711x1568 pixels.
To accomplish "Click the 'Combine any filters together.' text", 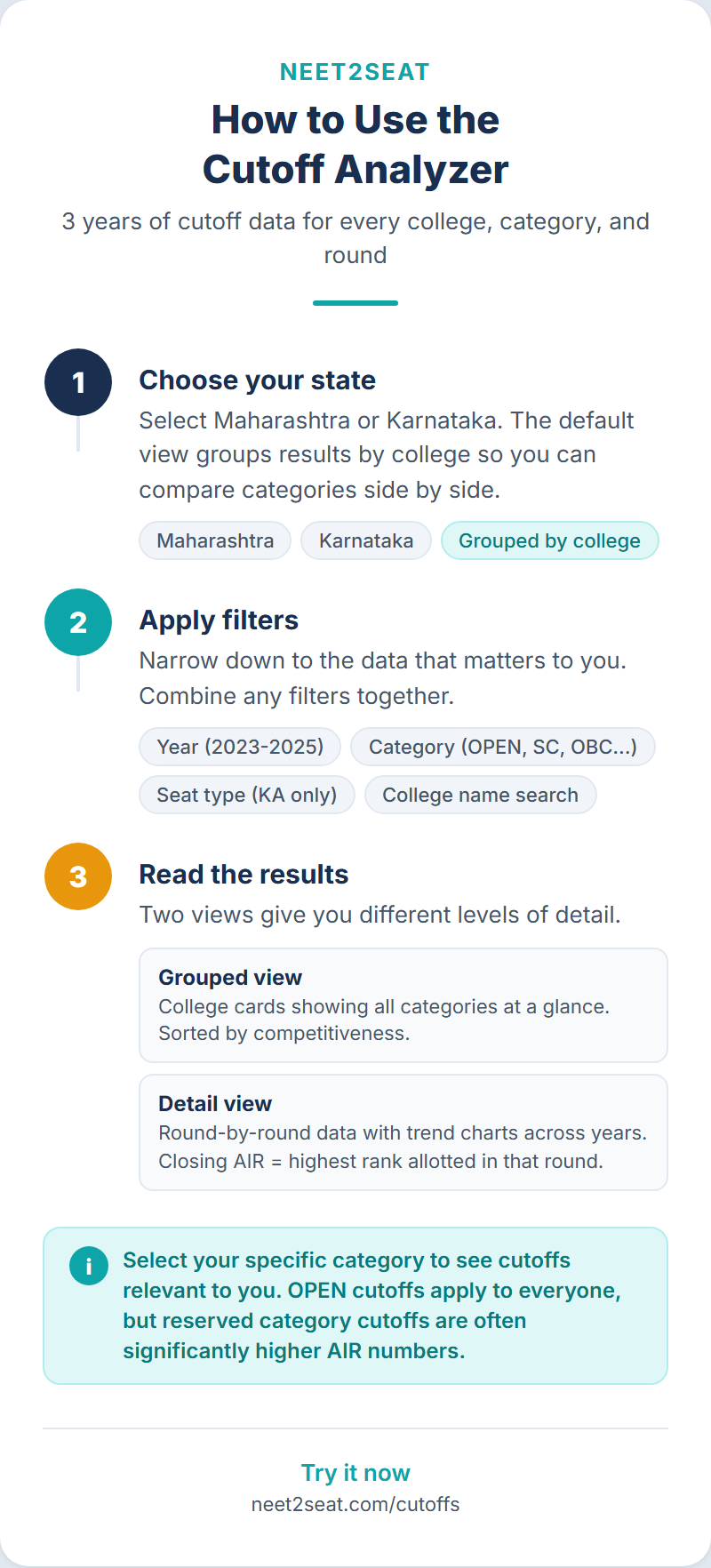I will pyautogui.click(x=297, y=696).
